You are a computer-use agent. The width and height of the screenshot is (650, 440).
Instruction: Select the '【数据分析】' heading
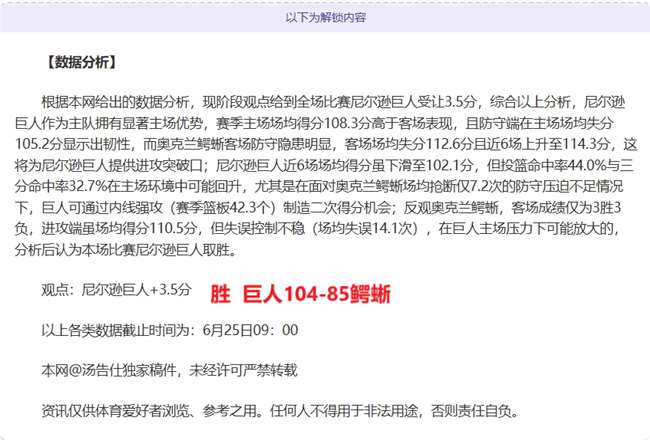pyautogui.click(x=81, y=63)
